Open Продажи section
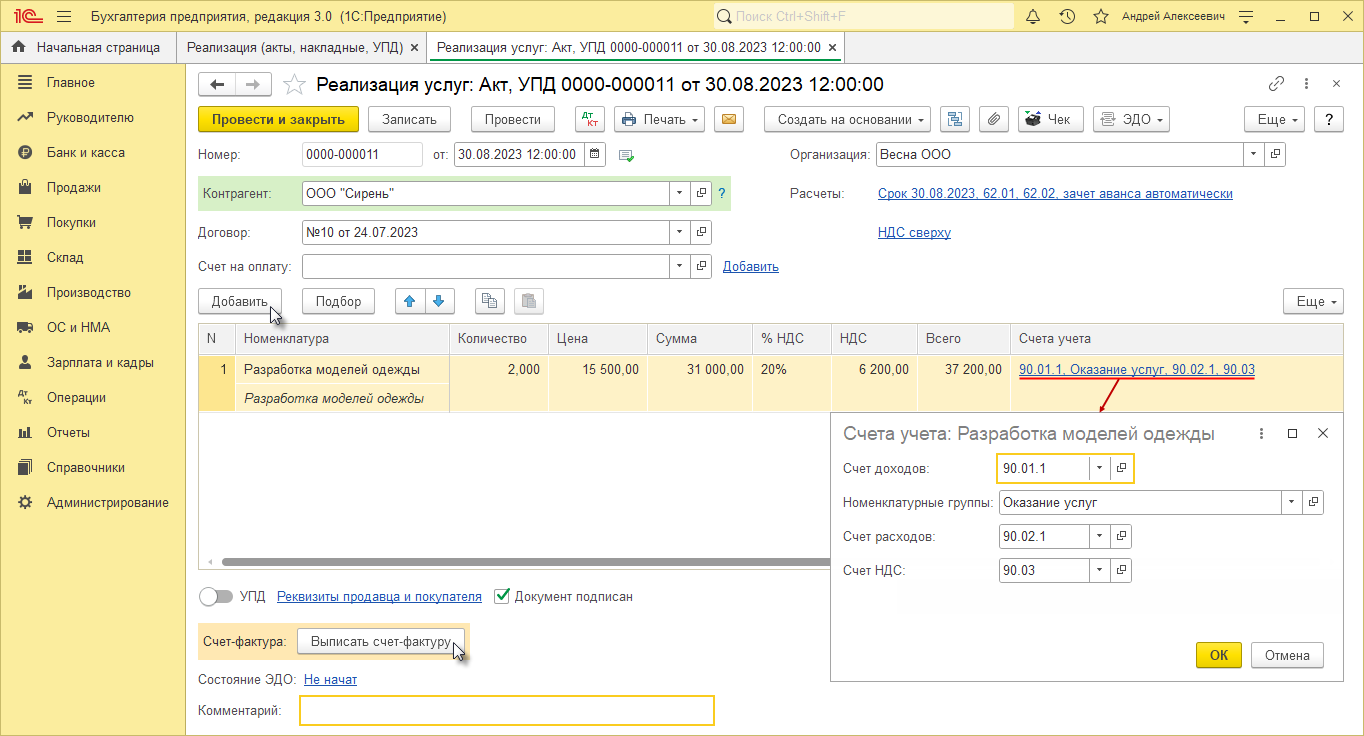The height and width of the screenshot is (736, 1364). coord(74,187)
